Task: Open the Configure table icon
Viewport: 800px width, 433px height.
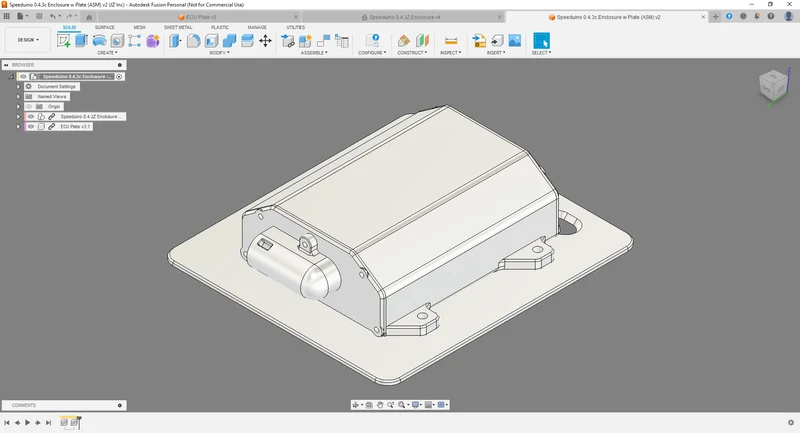Action: (372, 41)
